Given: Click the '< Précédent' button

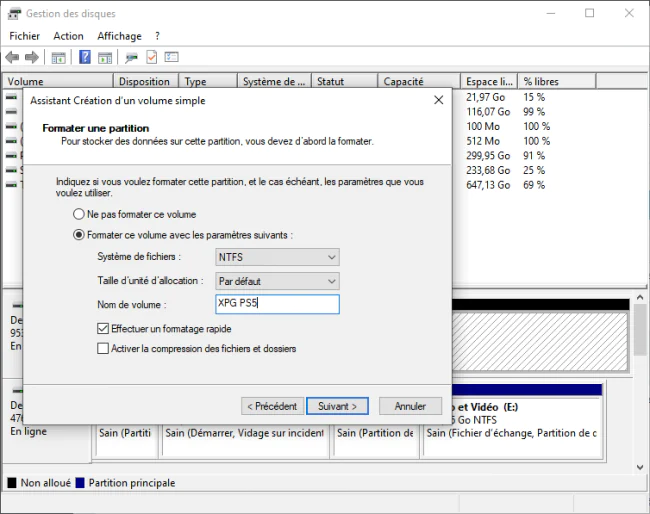Looking at the screenshot, I should click(272, 406).
